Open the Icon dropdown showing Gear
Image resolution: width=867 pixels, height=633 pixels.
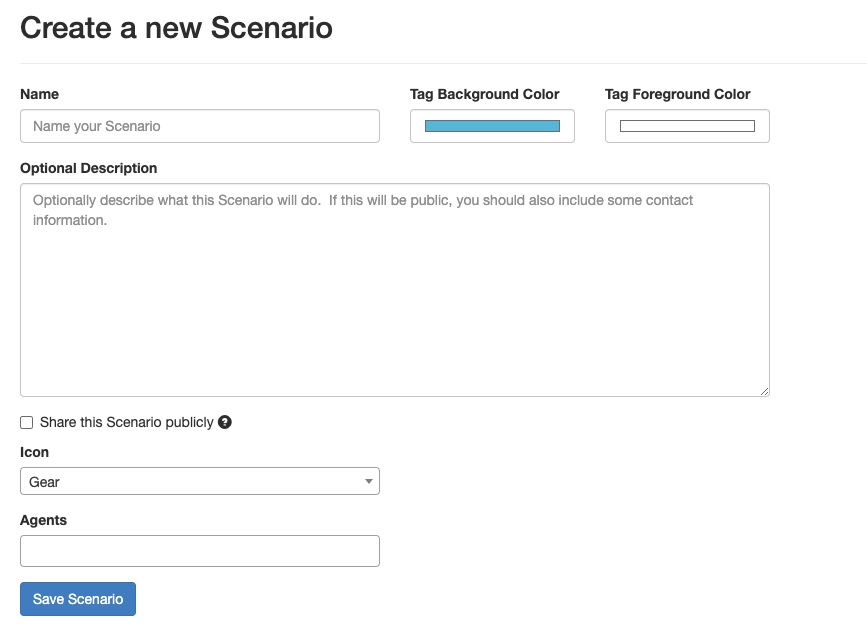tap(200, 481)
